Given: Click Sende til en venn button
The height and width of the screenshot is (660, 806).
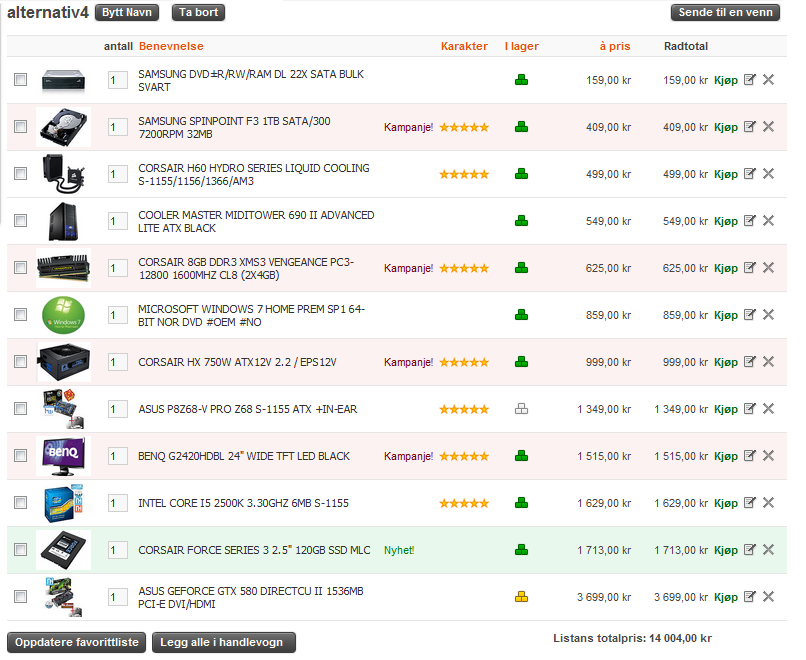Looking at the screenshot, I should pos(725,12).
